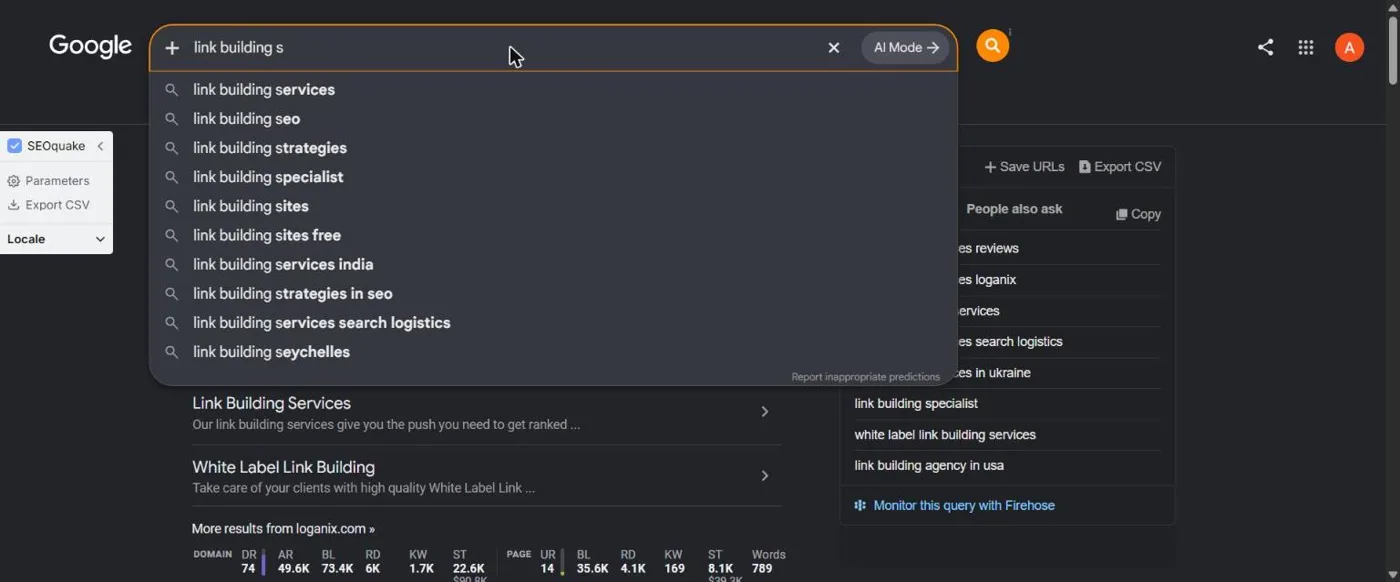Click the plus icon in search bar
Viewport: 1400px width, 582px height.
click(x=172, y=48)
